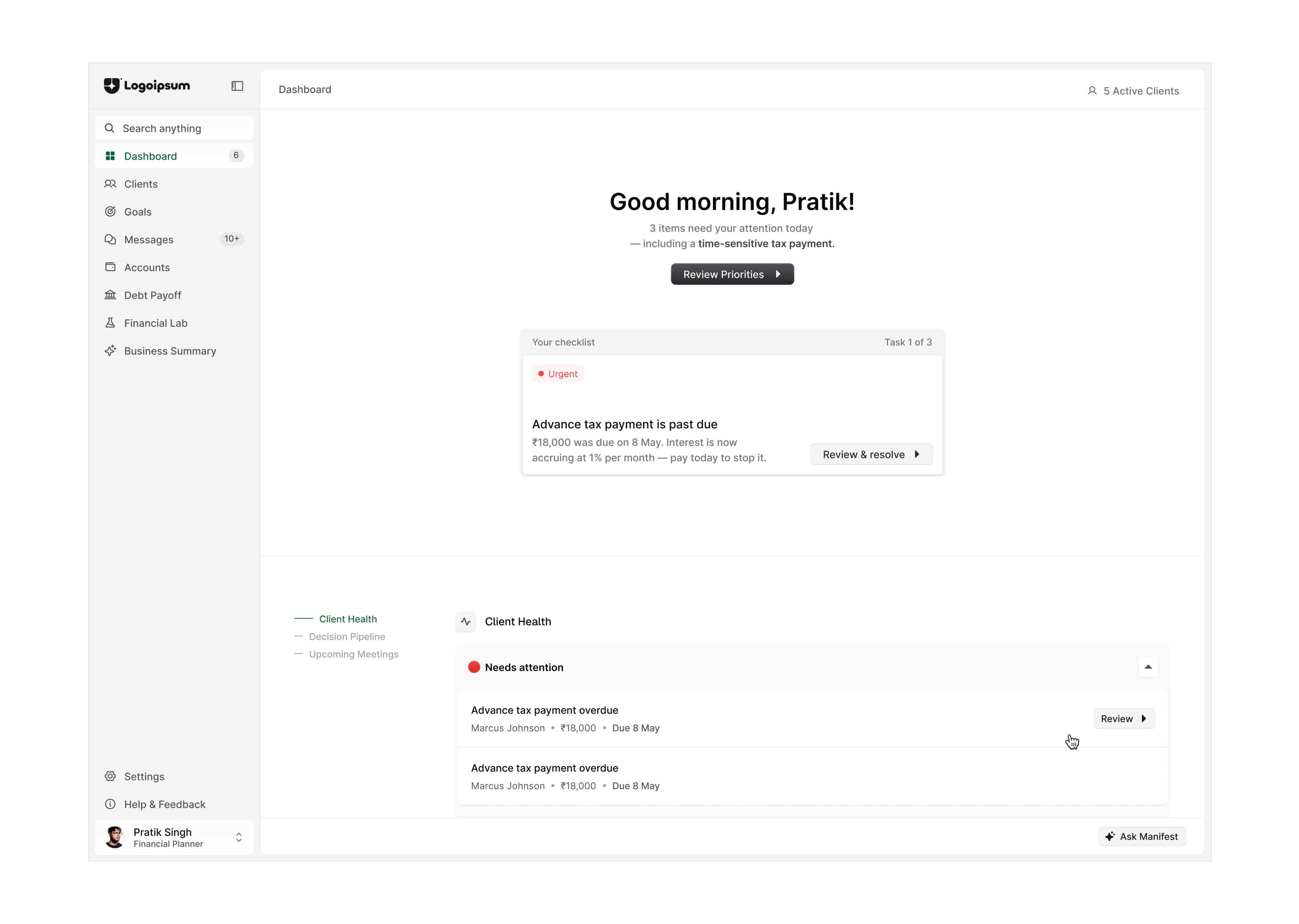Click the Accounts wallet icon

110,267
